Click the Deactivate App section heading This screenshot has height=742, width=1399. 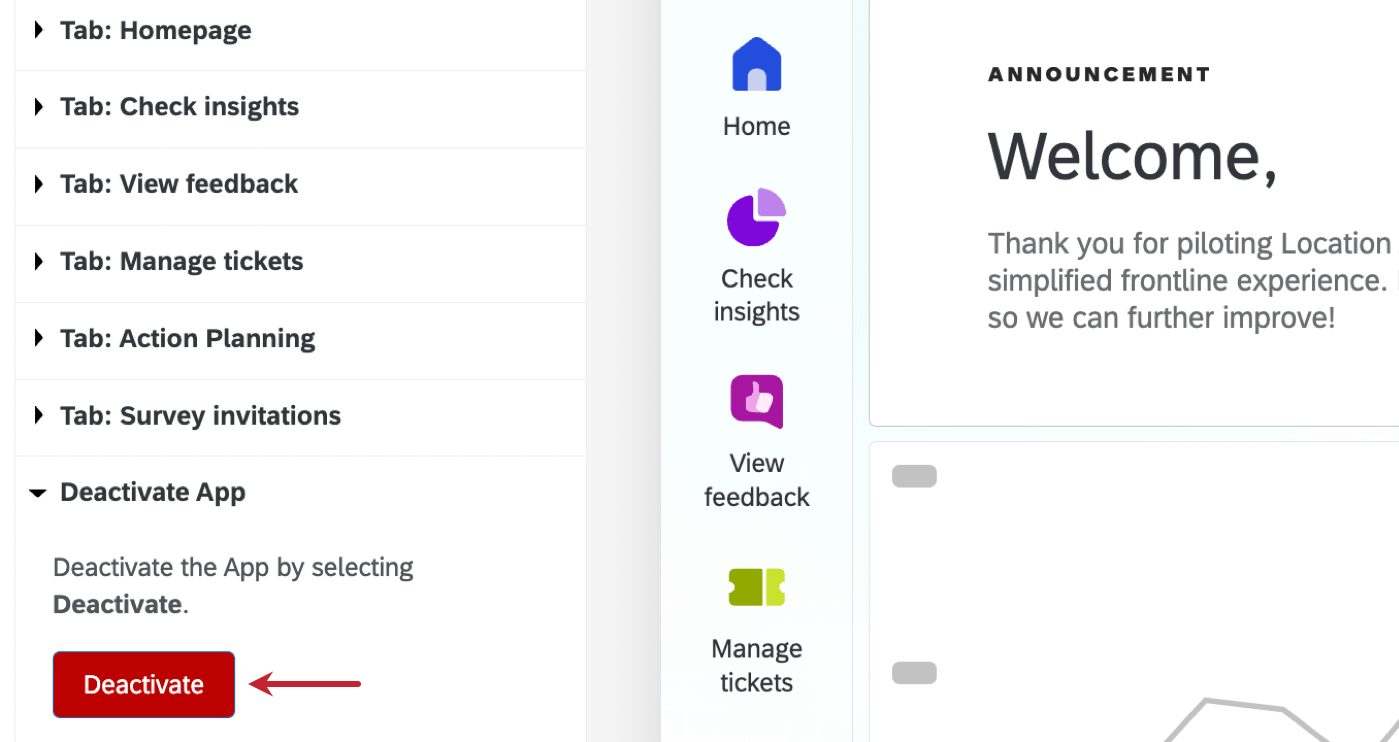(152, 492)
